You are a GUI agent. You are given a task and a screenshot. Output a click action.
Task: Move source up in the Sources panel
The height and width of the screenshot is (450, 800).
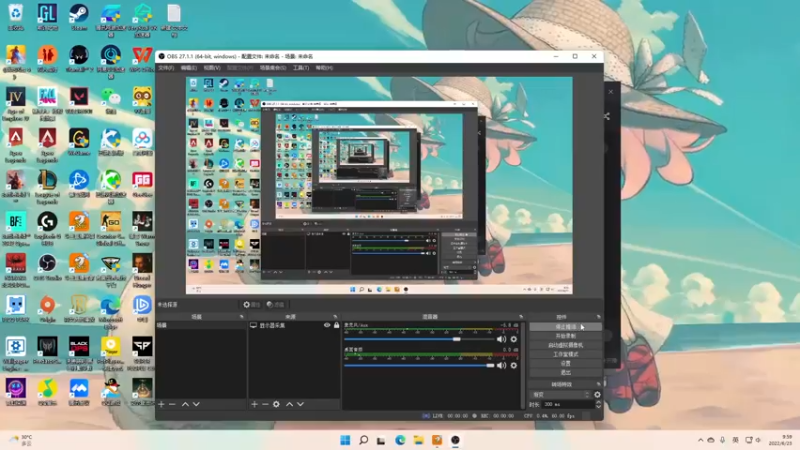289,404
